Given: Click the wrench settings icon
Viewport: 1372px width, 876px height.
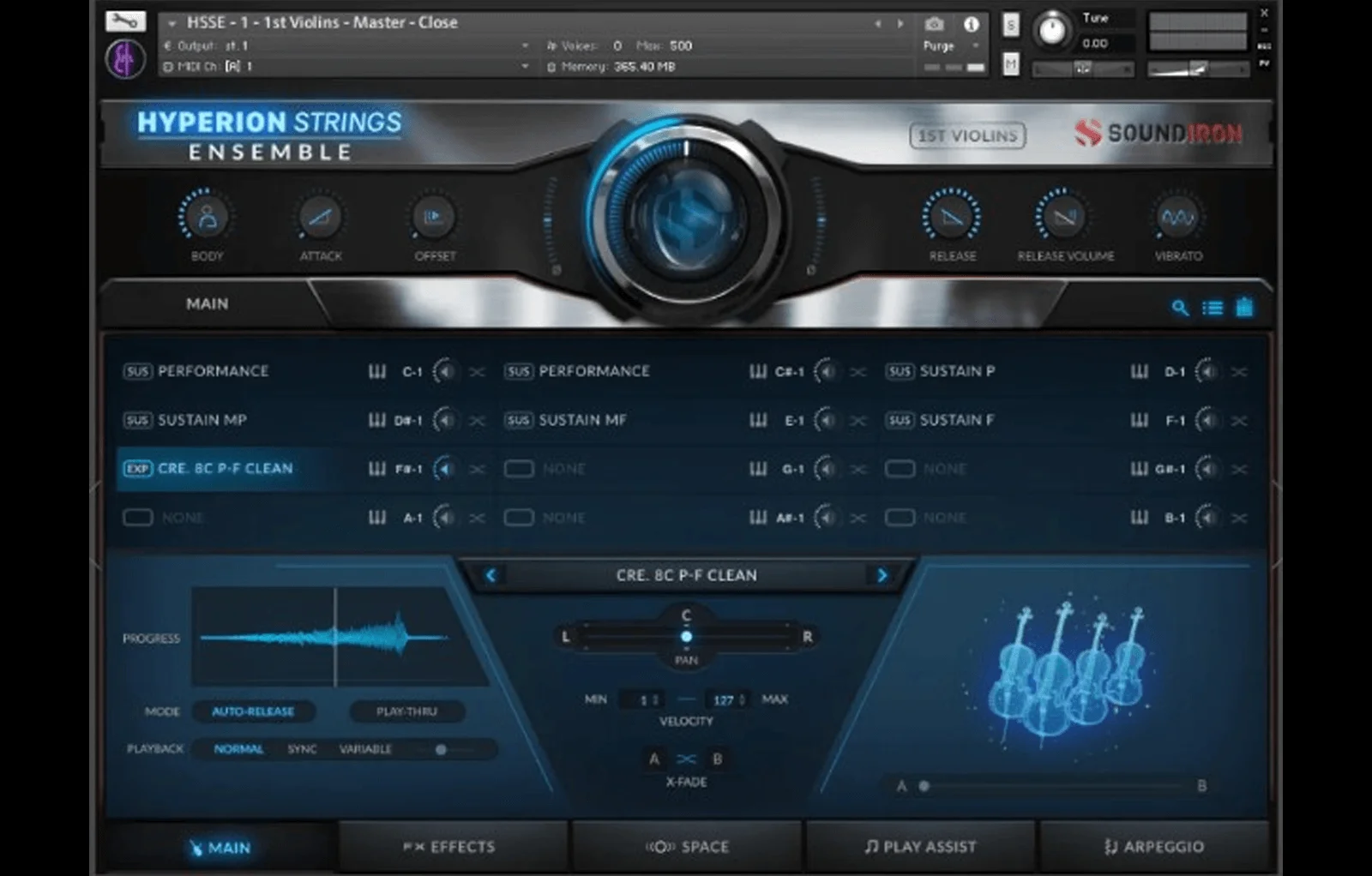Looking at the screenshot, I should tap(125, 21).
